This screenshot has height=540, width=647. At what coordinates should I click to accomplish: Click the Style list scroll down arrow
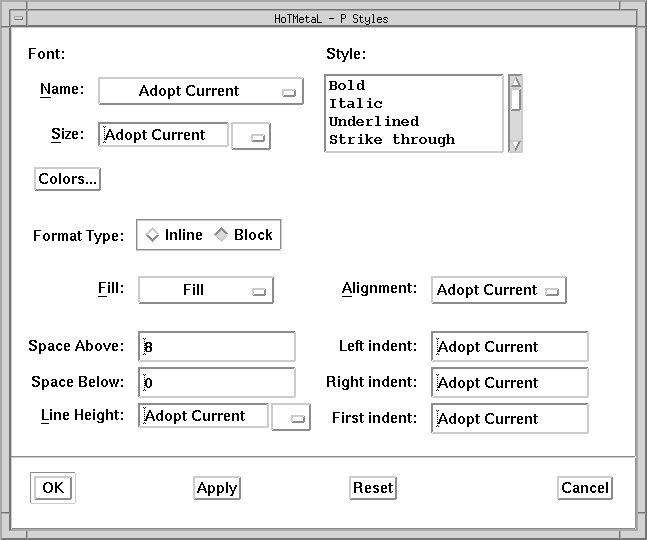(516, 145)
